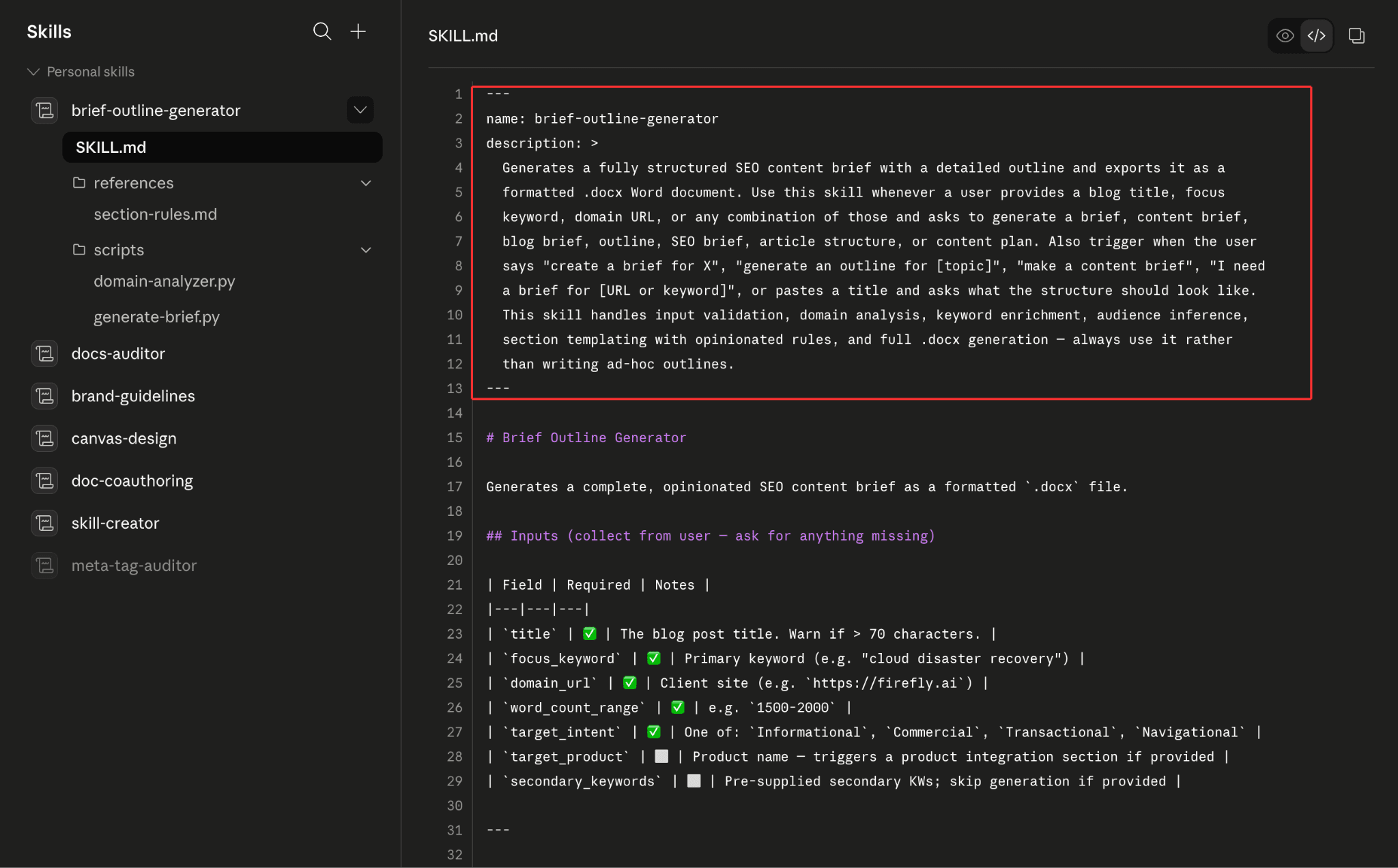Add a new skill with plus icon
The height and width of the screenshot is (868, 1398).
(x=358, y=31)
